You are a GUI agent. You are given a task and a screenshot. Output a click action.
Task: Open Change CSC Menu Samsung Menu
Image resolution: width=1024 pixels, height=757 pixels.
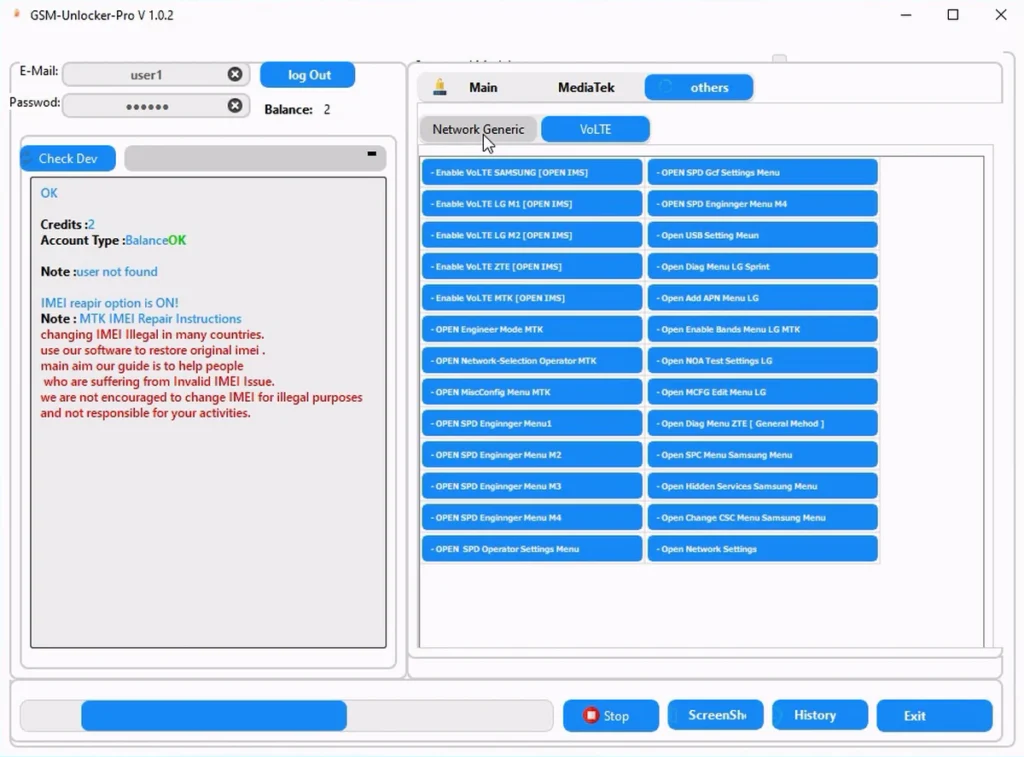pyautogui.click(x=762, y=518)
